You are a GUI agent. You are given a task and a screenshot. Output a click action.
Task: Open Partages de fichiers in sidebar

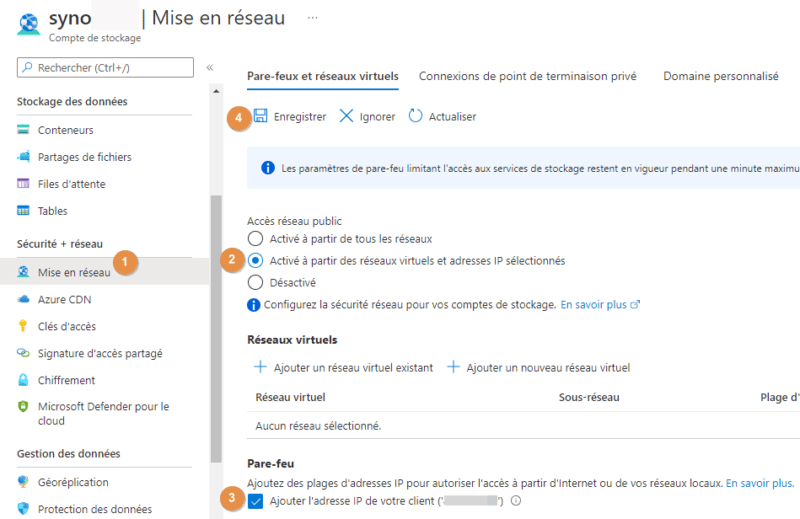pos(84,157)
